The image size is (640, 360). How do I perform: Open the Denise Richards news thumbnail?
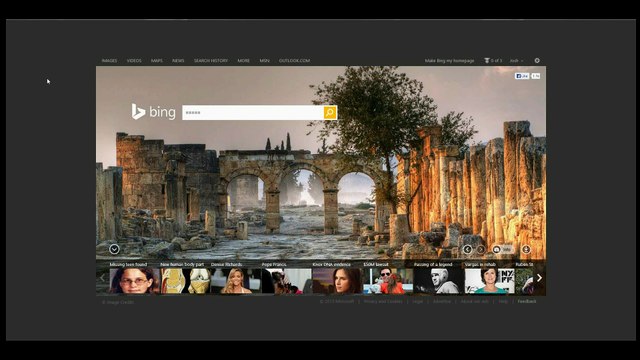point(236,281)
